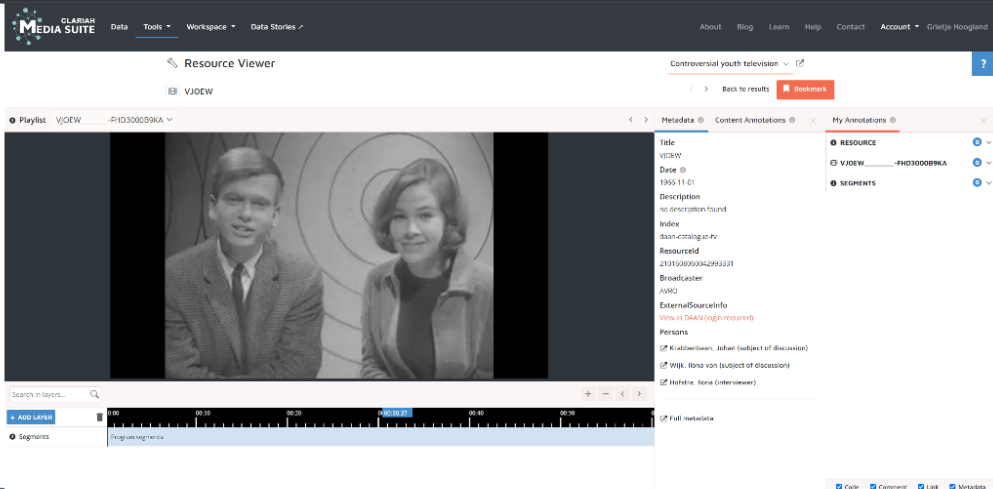The width and height of the screenshot is (993, 489).
Task: Zoom out the timeline with minus icon
Action: pyautogui.click(x=605, y=394)
